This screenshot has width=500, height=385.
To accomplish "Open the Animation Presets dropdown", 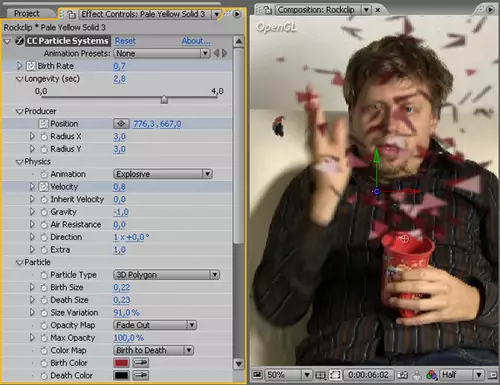I will click(162, 53).
